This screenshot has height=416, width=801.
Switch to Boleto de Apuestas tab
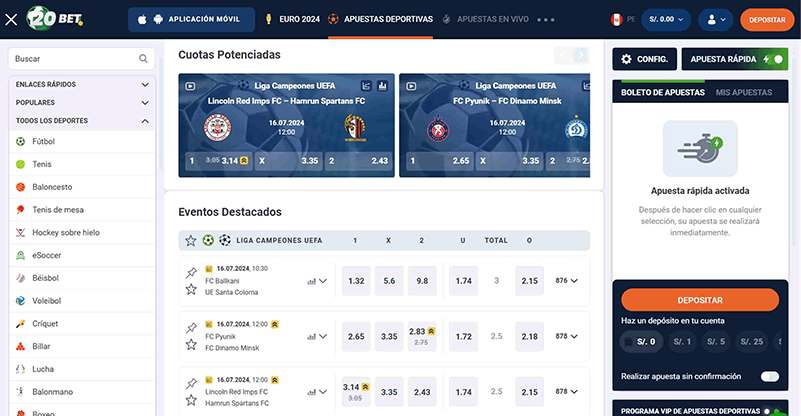[x=663, y=93]
